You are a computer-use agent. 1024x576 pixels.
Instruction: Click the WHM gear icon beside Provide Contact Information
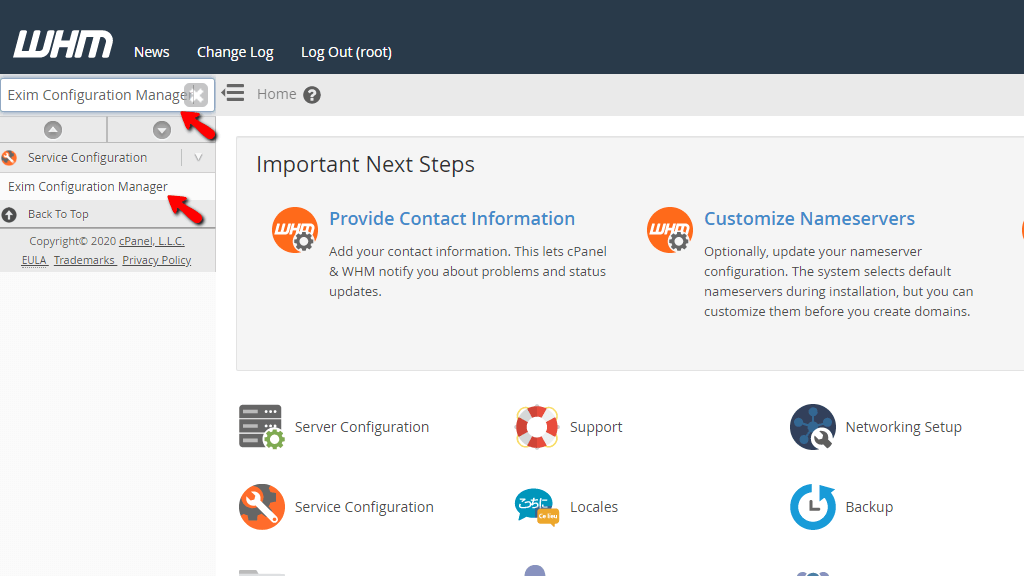295,230
